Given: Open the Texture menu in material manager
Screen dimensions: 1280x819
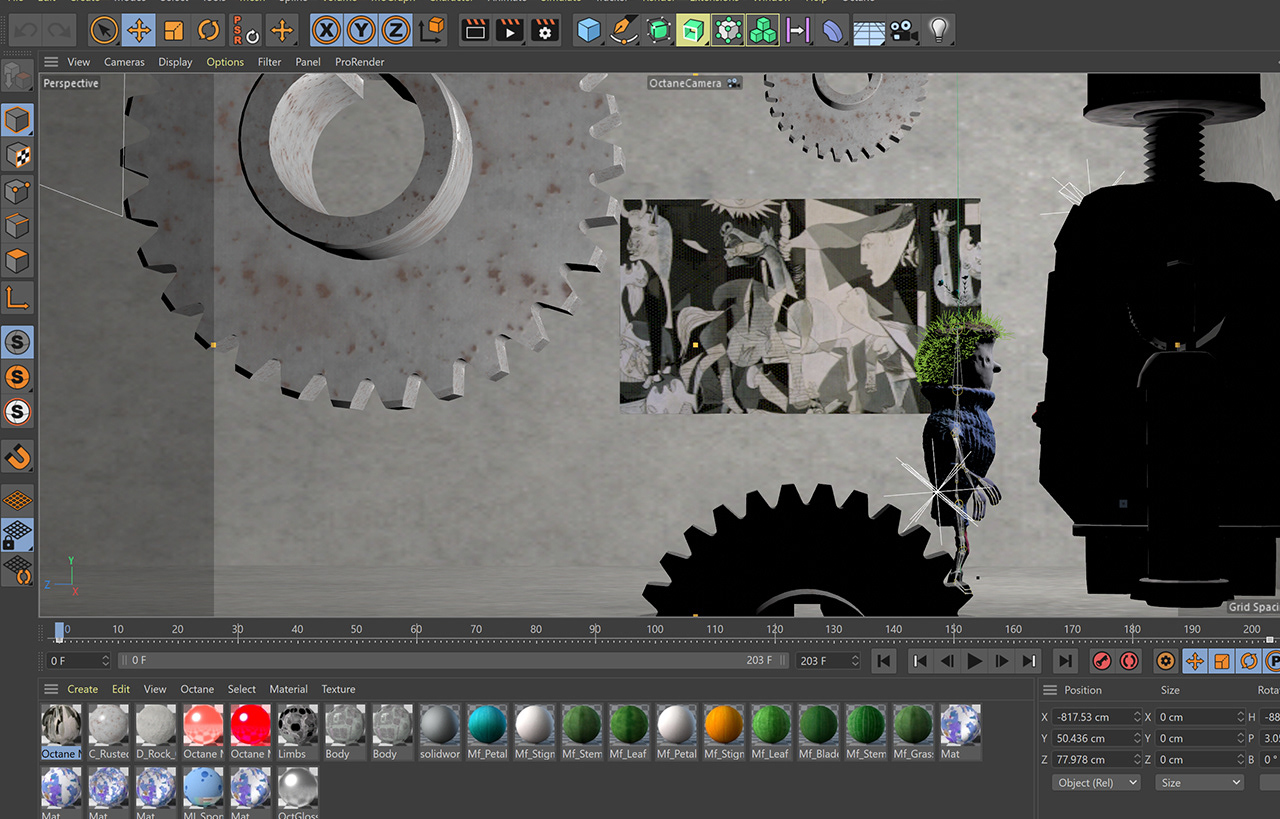Looking at the screenshot, I should 338,689.
